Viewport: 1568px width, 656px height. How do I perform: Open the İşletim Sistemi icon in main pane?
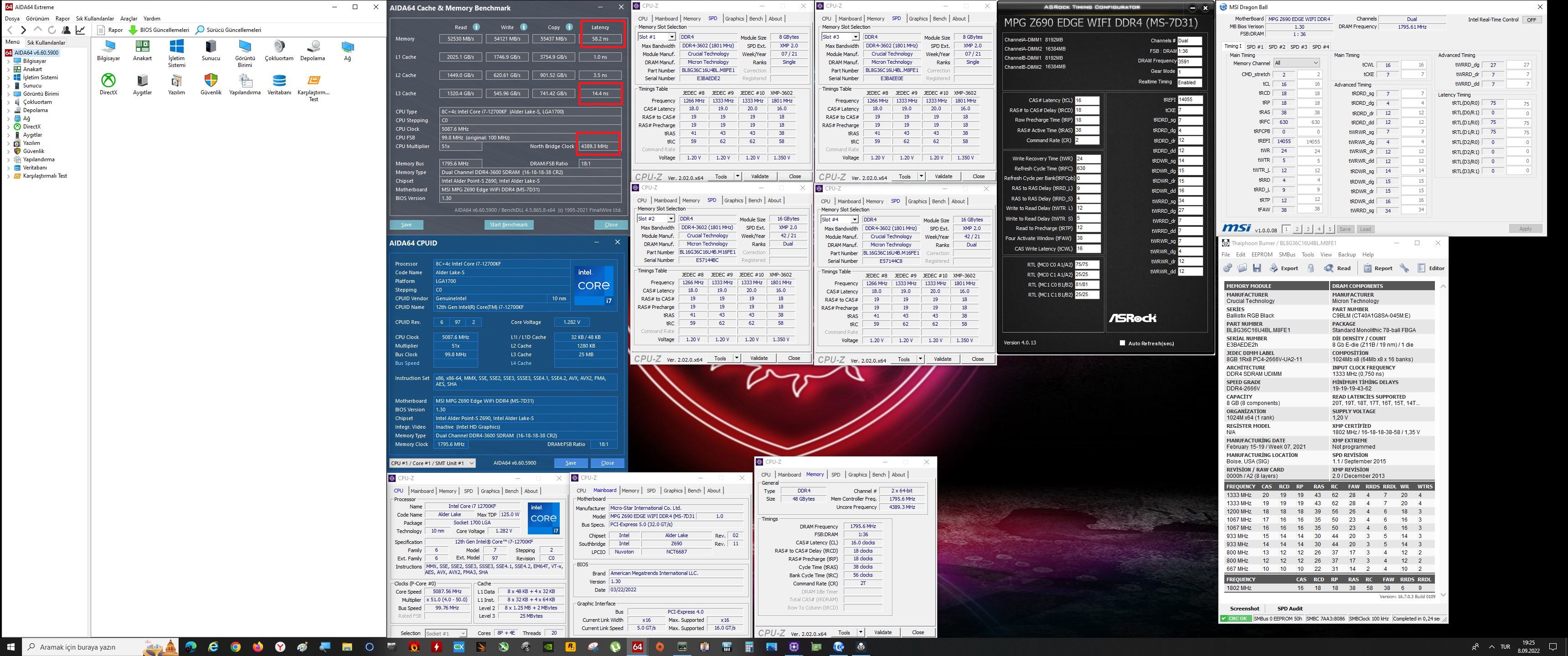pos(176,54)
